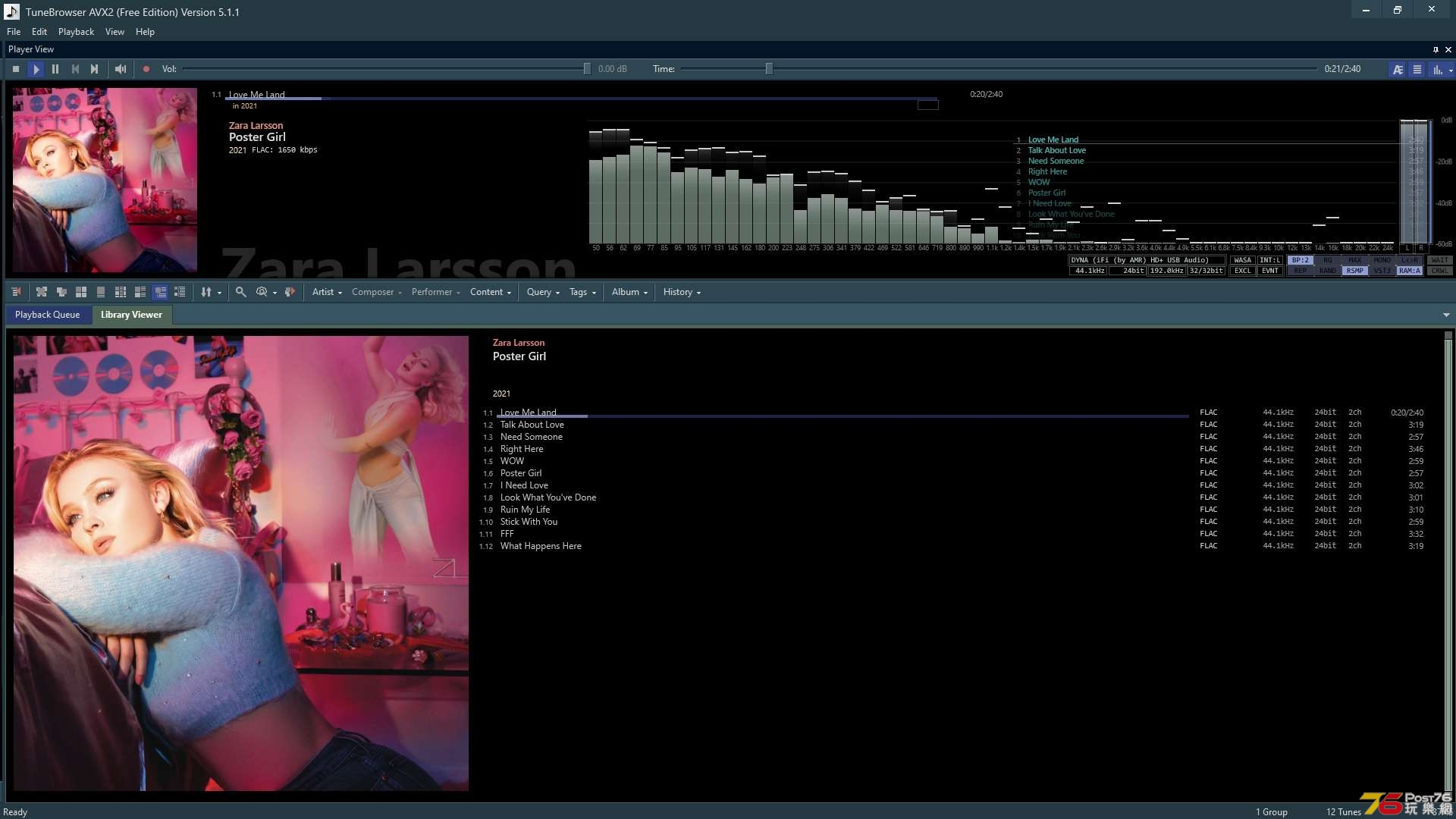Image resolution: width=1456 pixels, height=819 pixels.
Task: Select the highlighted album detail view icon
Action: pos(160,292)
